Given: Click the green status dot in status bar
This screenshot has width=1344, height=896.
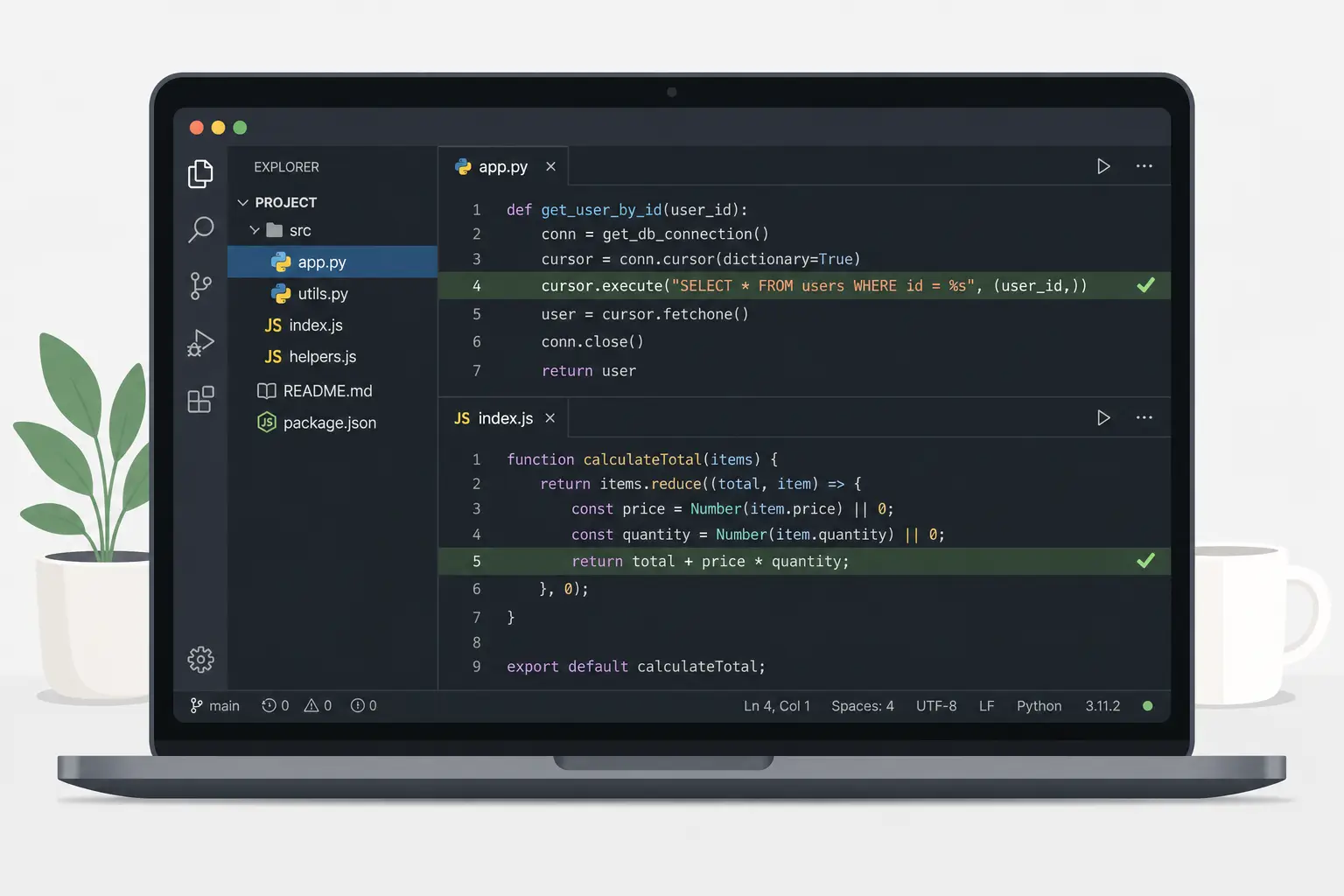Looking at the screenshot, I should (1147, 706).
